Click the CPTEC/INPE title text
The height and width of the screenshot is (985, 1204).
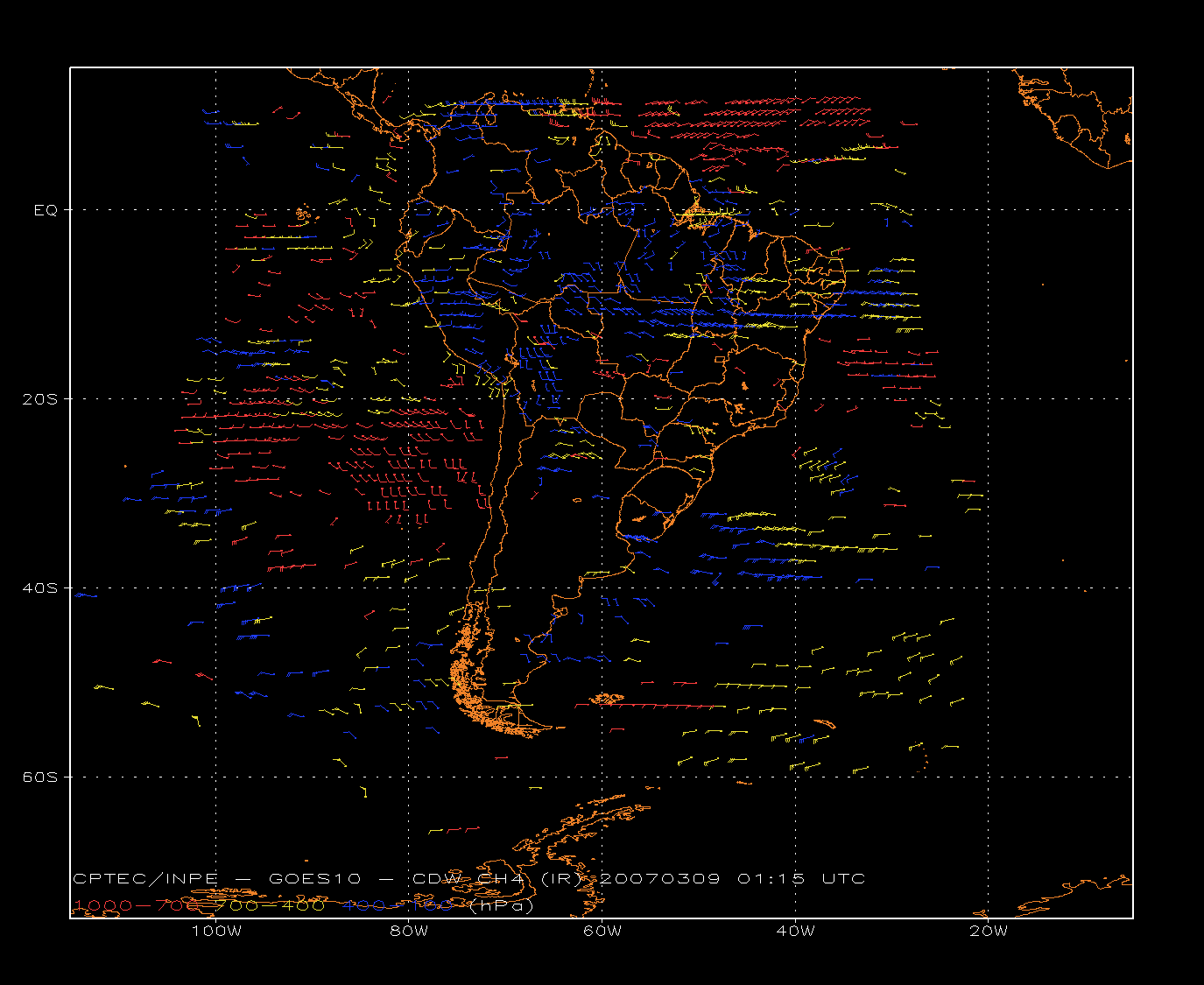145,878
